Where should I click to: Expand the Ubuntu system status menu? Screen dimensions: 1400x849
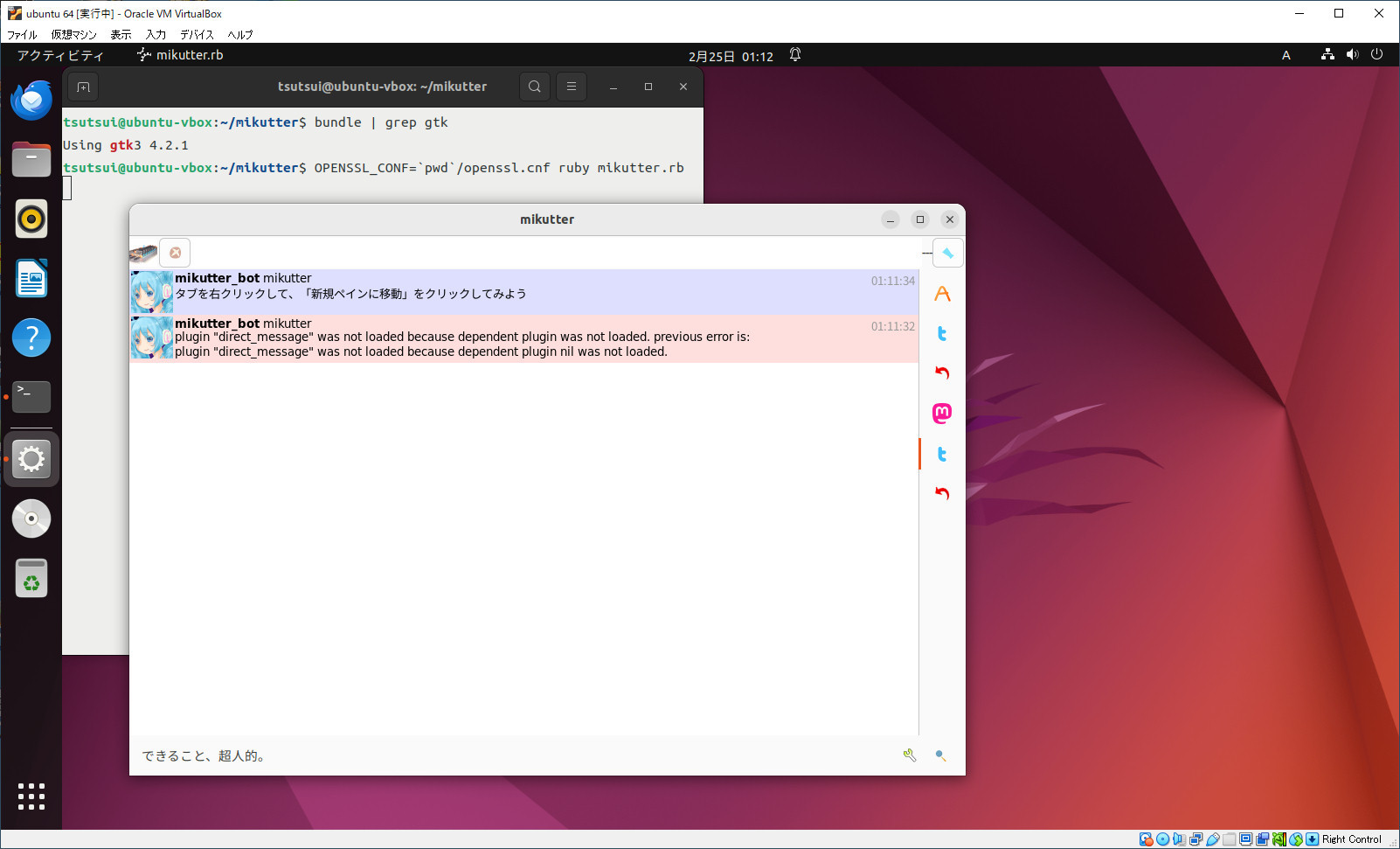coord(1351,55)
